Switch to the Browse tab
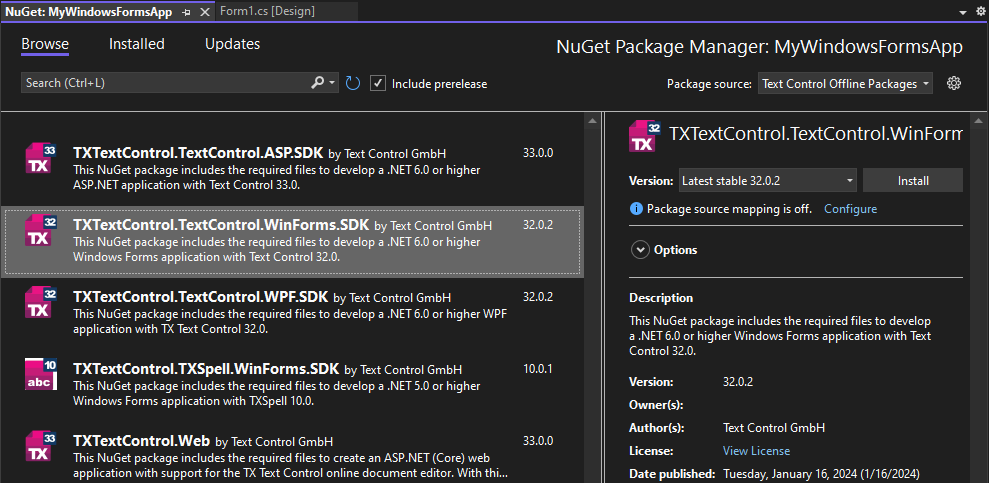Screen dimensions: 989x483 point(45,44)
